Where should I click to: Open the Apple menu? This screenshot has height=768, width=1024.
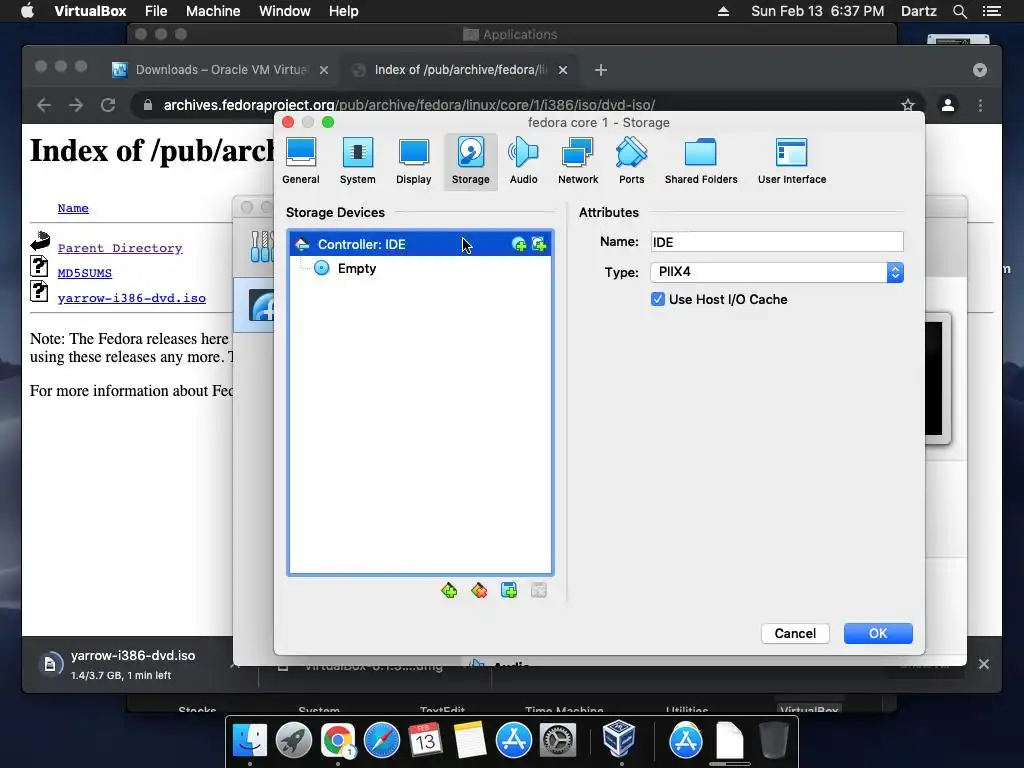pos(27,11)
